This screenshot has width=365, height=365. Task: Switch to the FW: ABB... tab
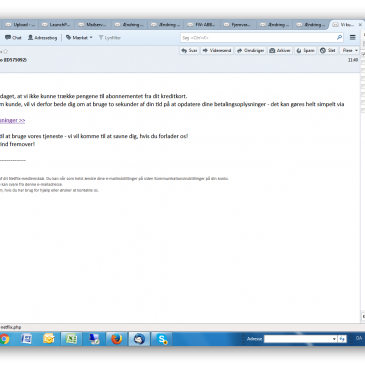pyautogui.click(x=202, y=25)
